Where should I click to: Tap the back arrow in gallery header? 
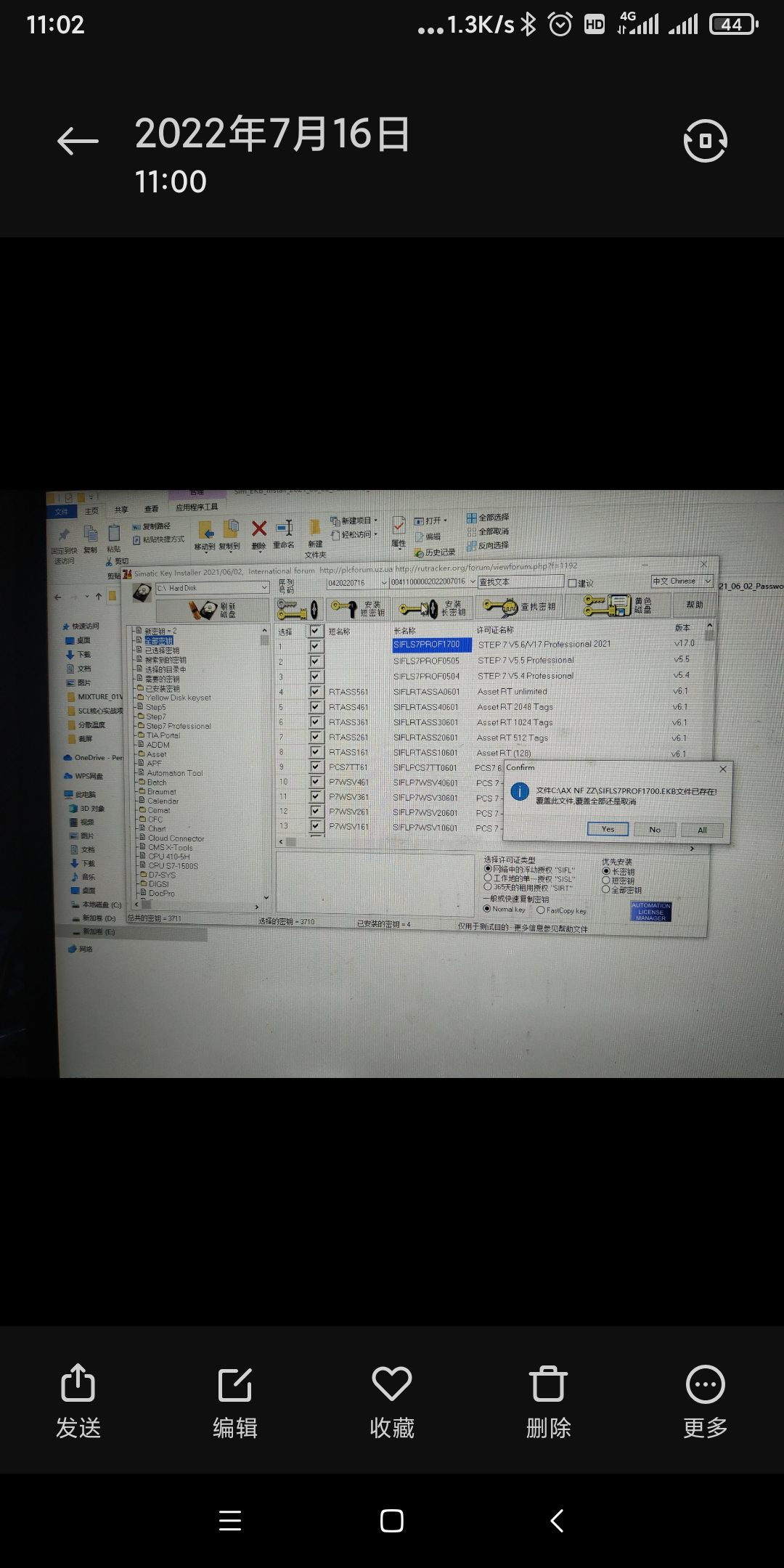[78, 141]
